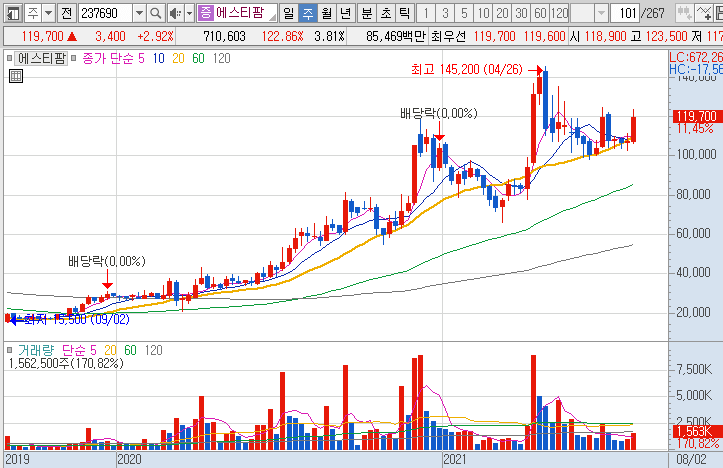Switch to yearly chart 년
Viewport: 723px width, 468px height.
pos(345,13)
